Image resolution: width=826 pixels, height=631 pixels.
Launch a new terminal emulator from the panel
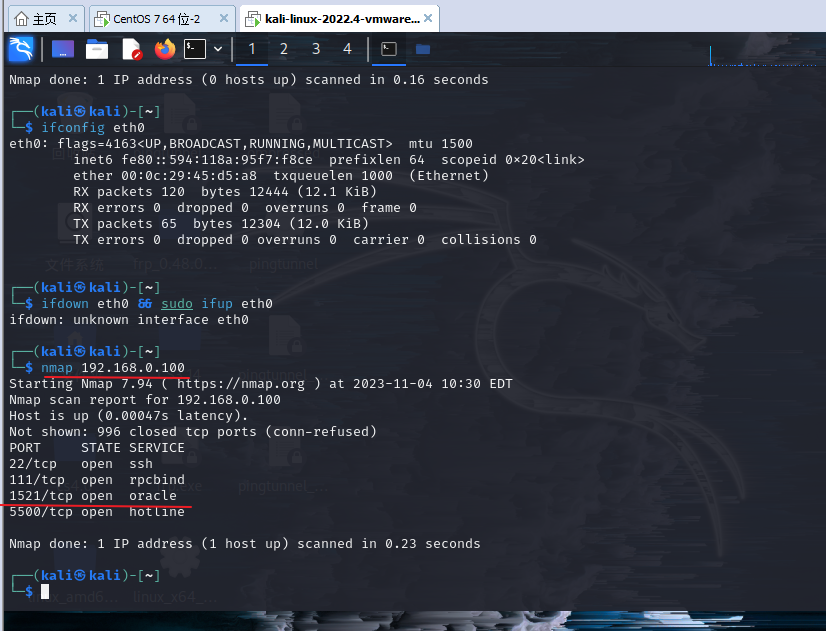tap(196, 49)
